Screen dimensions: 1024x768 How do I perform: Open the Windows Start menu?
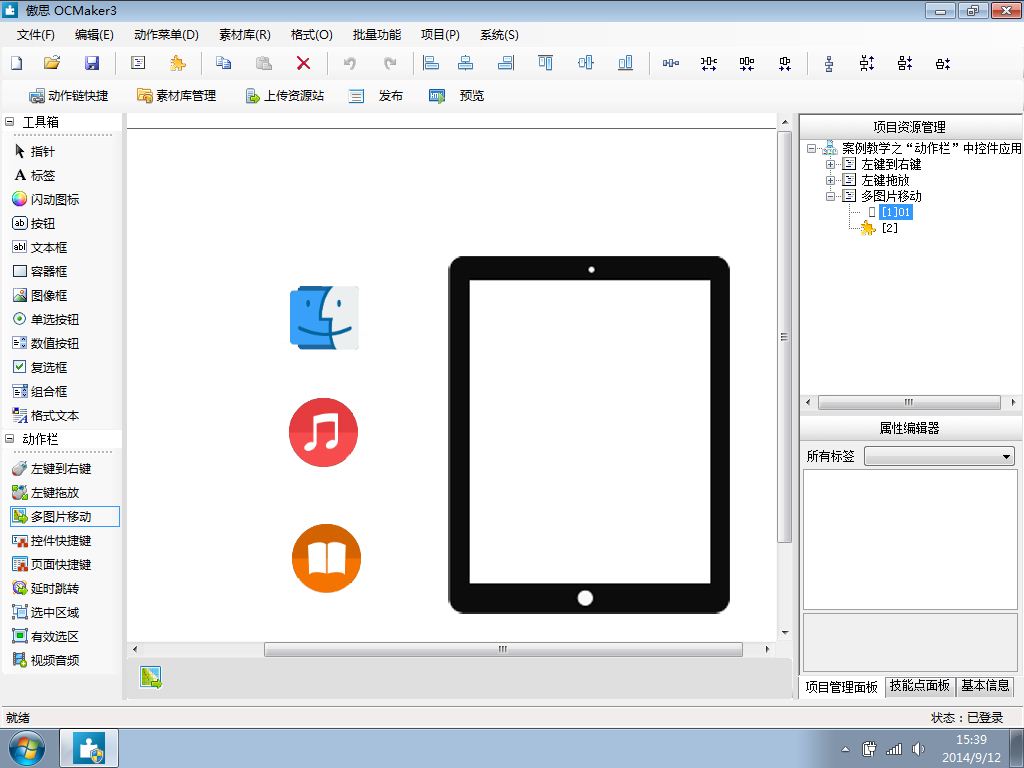point(26,748)
